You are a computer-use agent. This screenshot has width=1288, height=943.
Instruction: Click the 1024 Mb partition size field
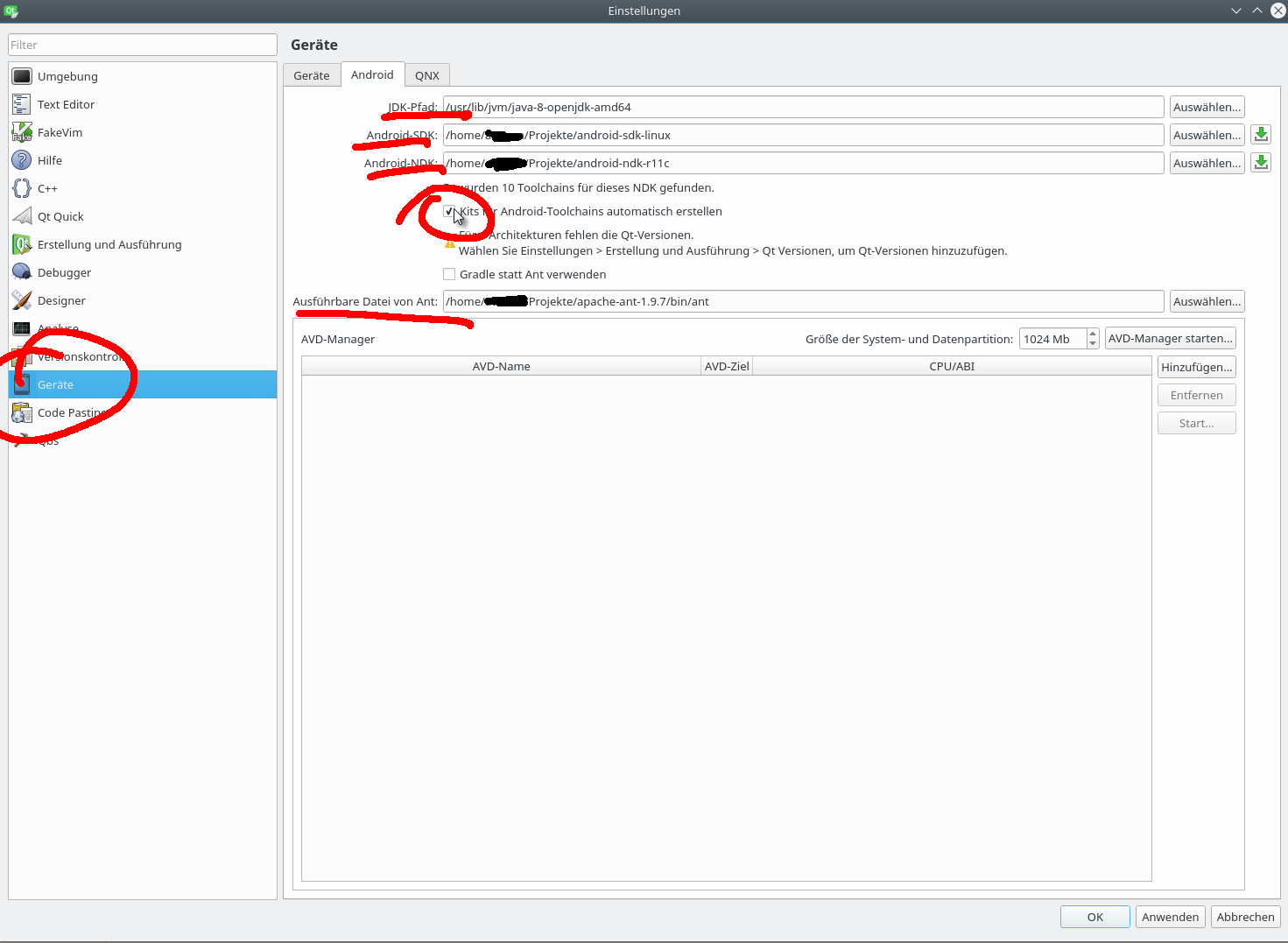(1053, 339)
